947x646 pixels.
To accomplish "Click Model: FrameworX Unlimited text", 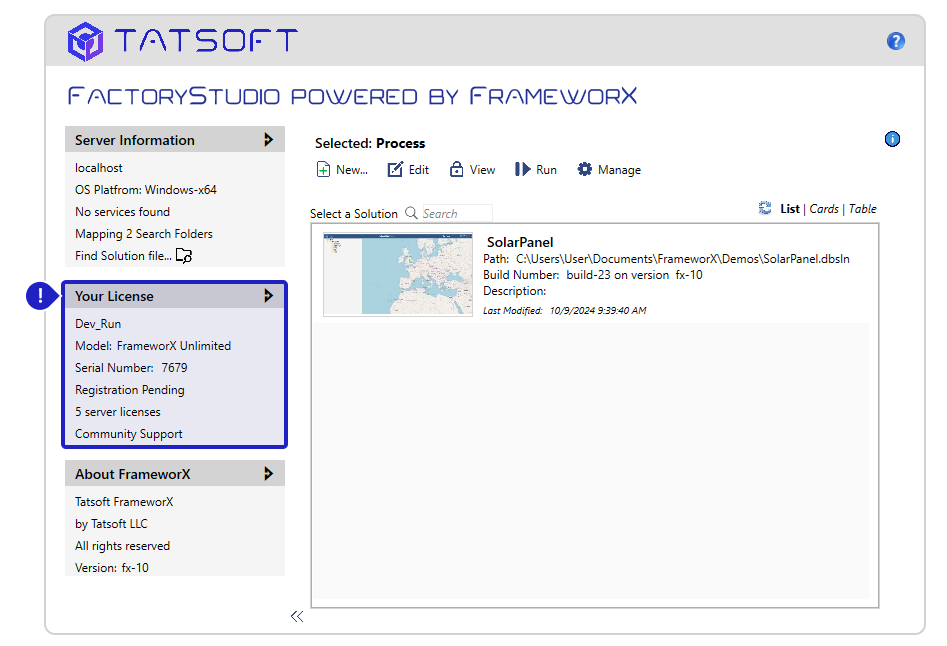I will 153,346.
